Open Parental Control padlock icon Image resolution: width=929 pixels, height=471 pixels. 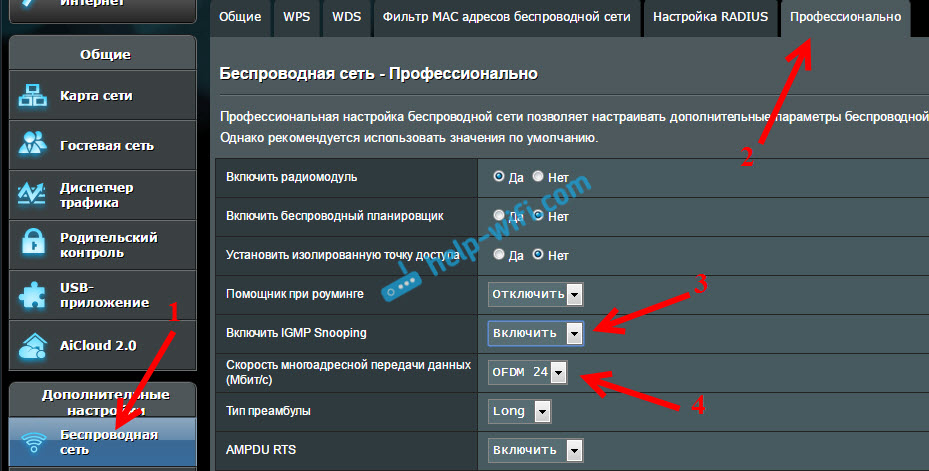35,245
